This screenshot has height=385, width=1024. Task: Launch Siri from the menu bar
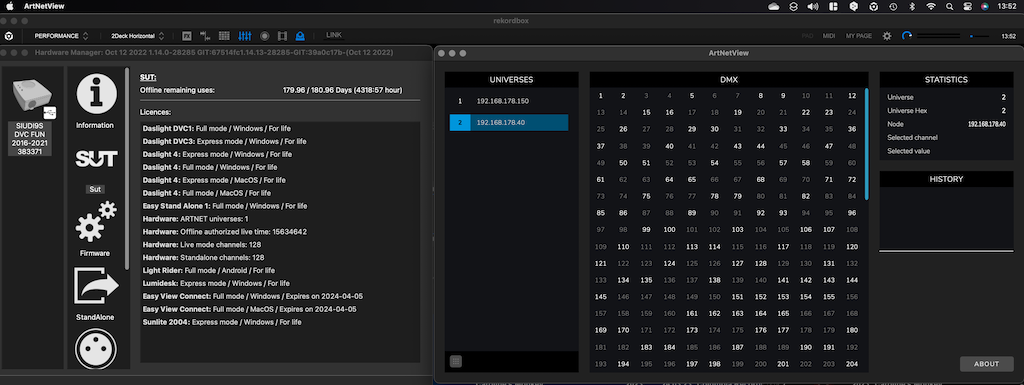coord(984,7)
